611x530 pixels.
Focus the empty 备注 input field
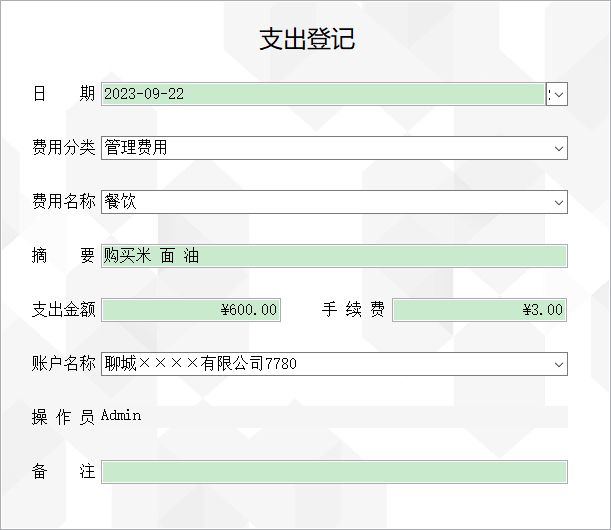(334, 472)
